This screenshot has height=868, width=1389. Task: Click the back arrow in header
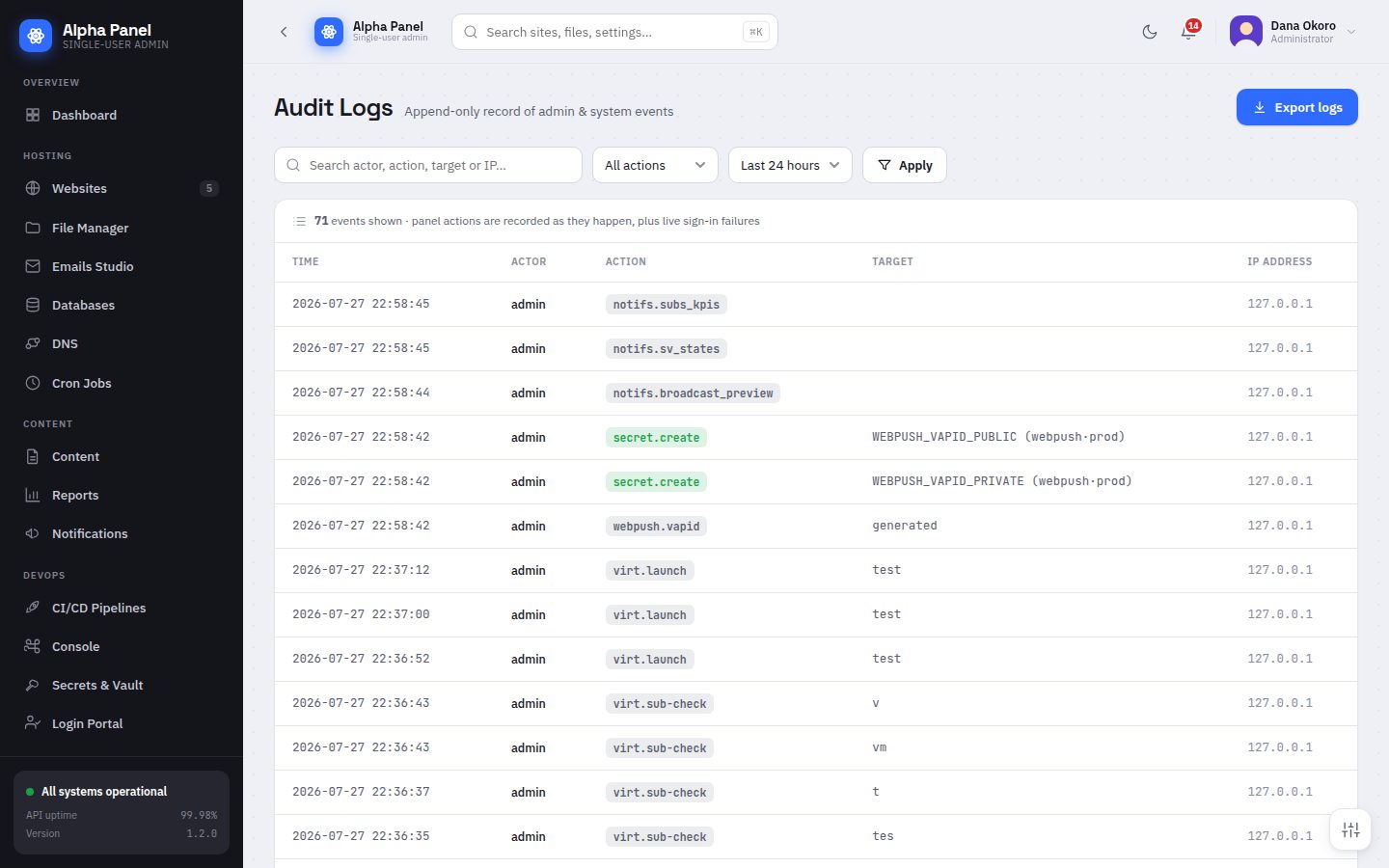pyautogui.click(x=284, y=32)
